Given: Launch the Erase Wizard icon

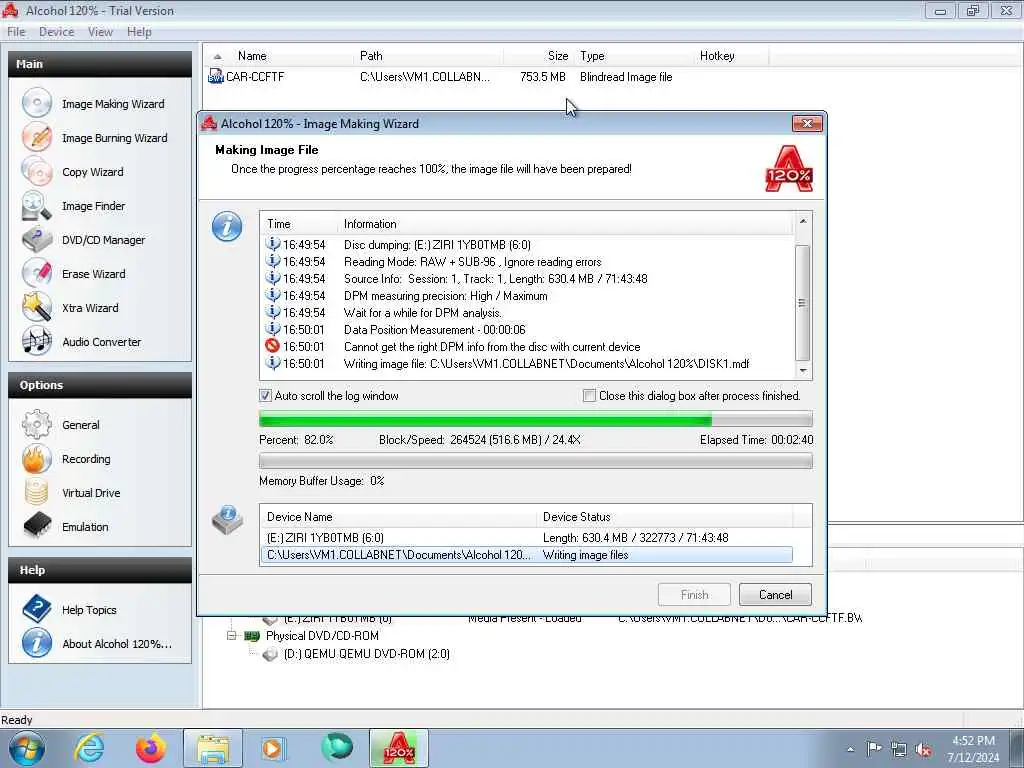Looking at the screenshot, I should click(x=37, y=273).
